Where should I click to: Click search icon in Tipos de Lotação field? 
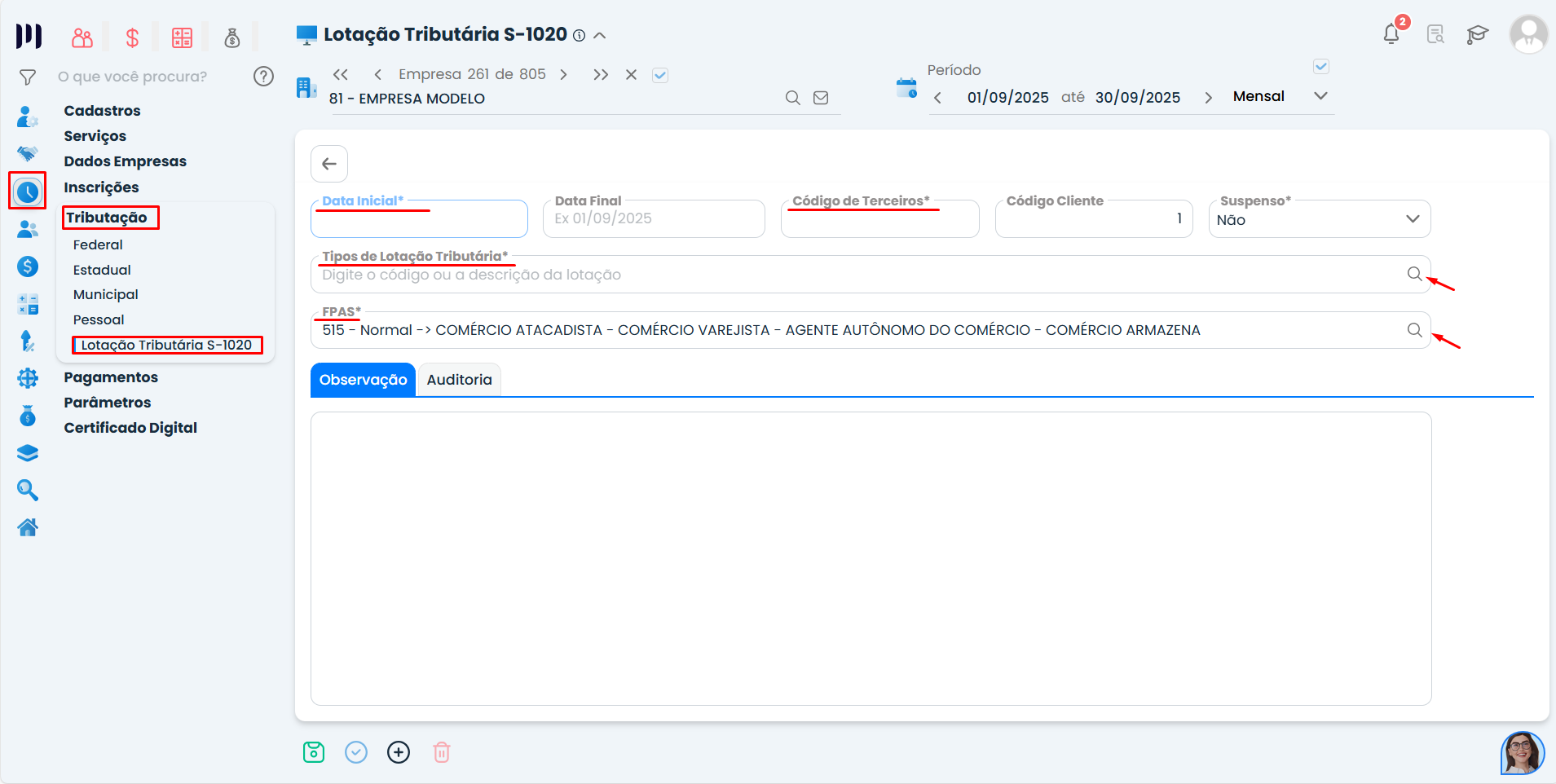(1414, 275)
